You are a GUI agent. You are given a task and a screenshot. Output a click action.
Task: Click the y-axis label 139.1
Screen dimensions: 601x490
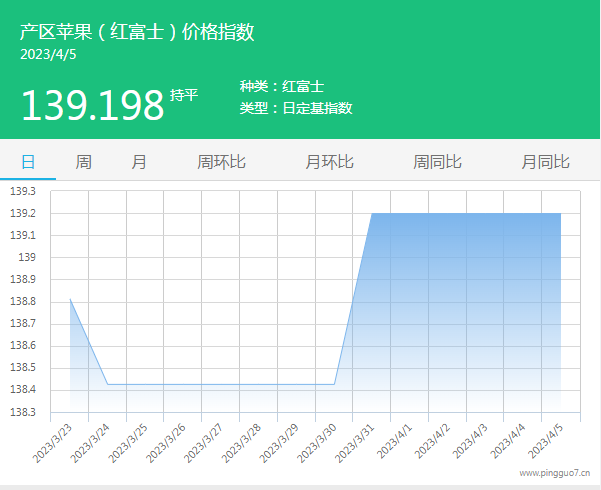(x=23, y=235)
